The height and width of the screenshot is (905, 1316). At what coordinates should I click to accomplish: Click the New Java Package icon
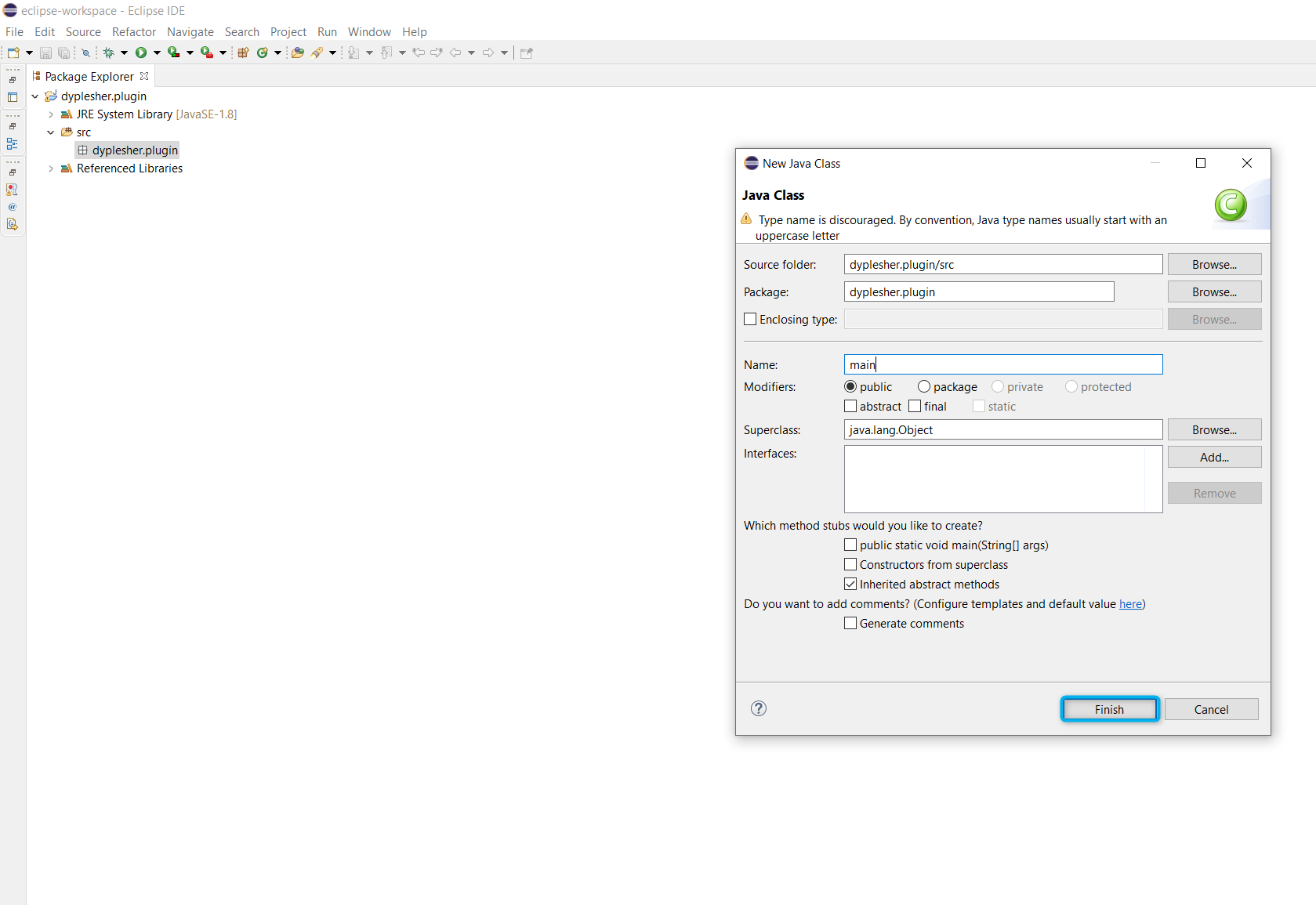tap(243, 52)
